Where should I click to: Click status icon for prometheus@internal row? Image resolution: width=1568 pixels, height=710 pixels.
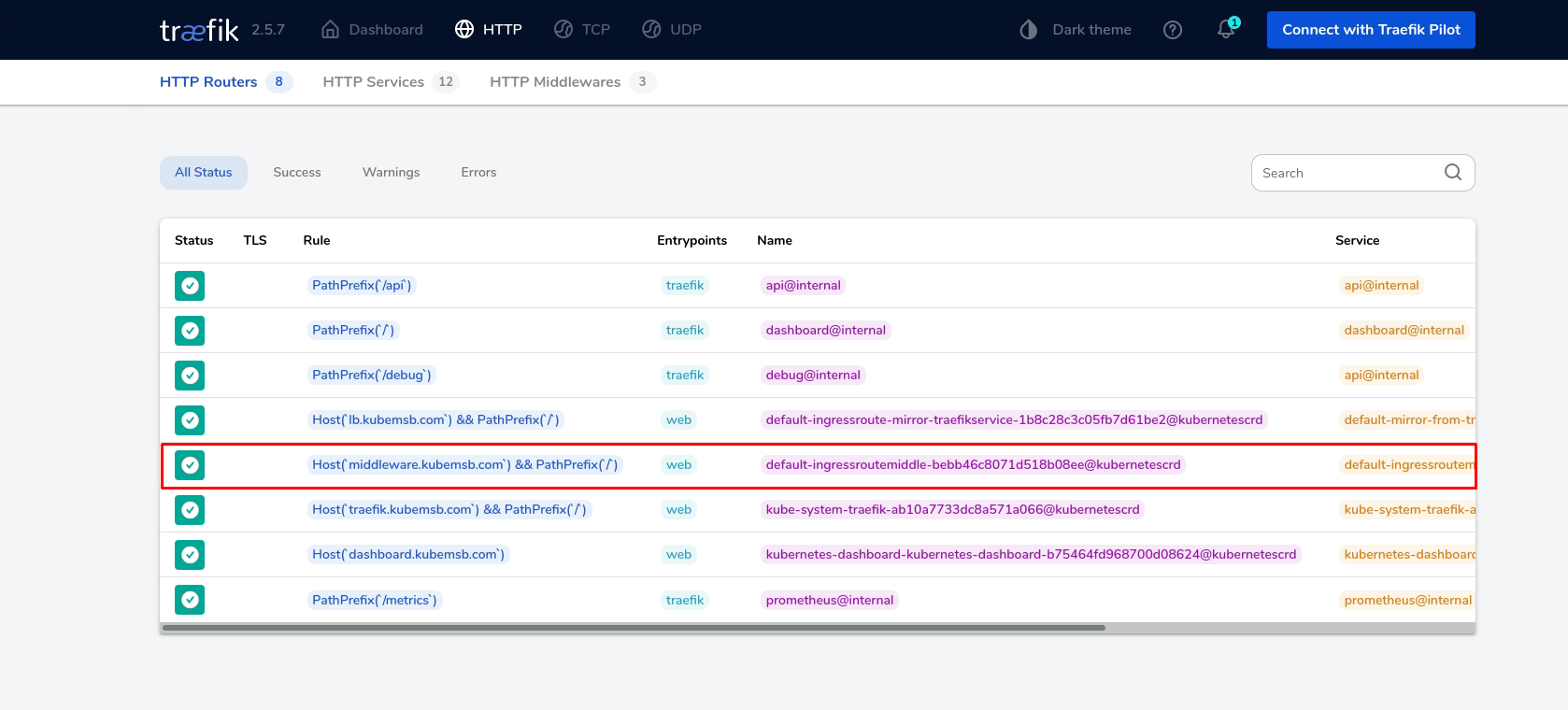[190, 600]
